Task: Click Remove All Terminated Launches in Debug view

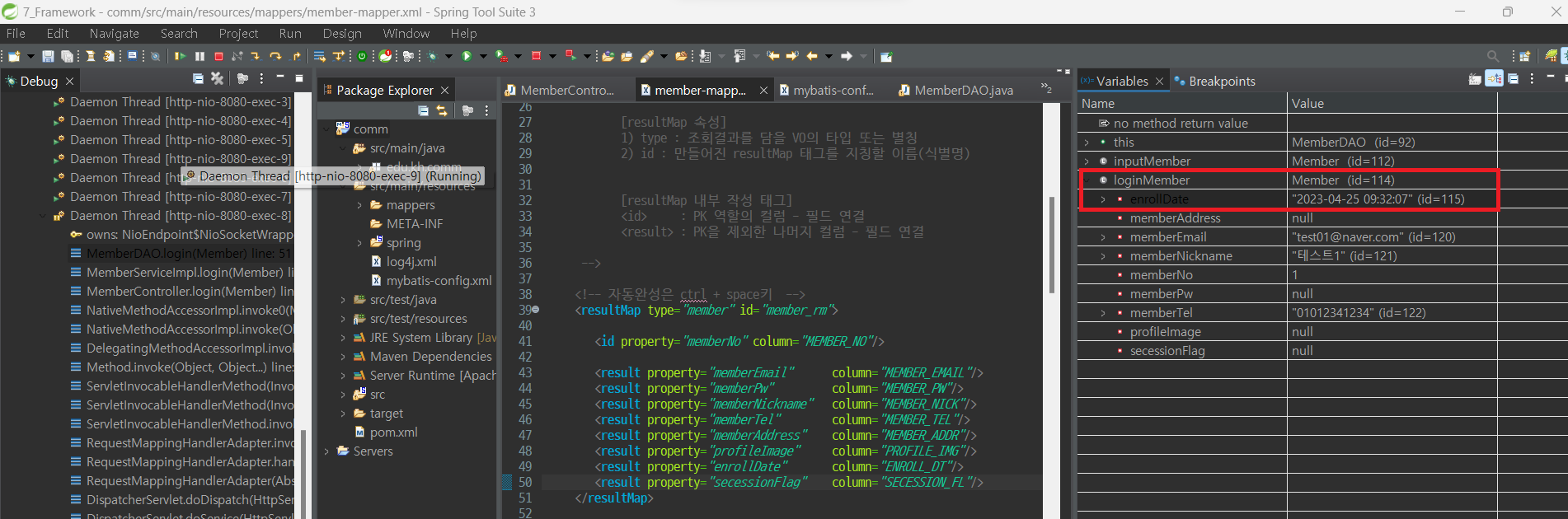Action: [217, 78]
